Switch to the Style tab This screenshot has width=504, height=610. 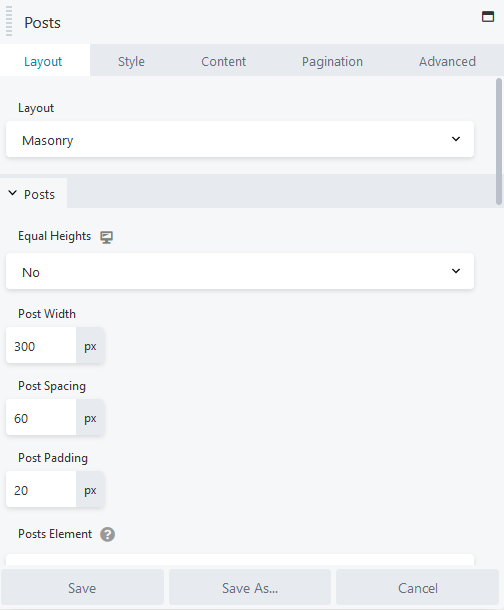131,61
